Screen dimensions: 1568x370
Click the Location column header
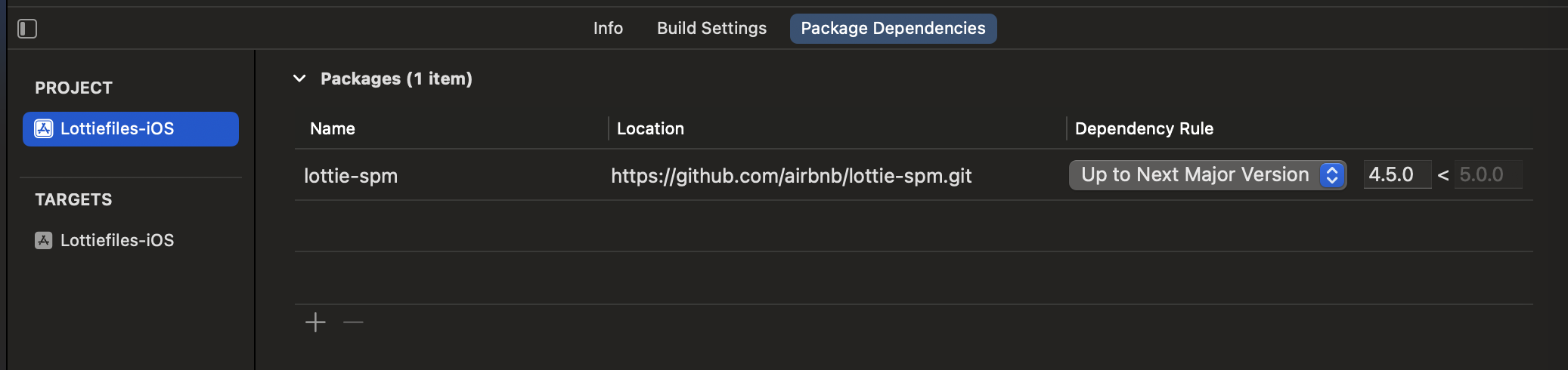650,129
